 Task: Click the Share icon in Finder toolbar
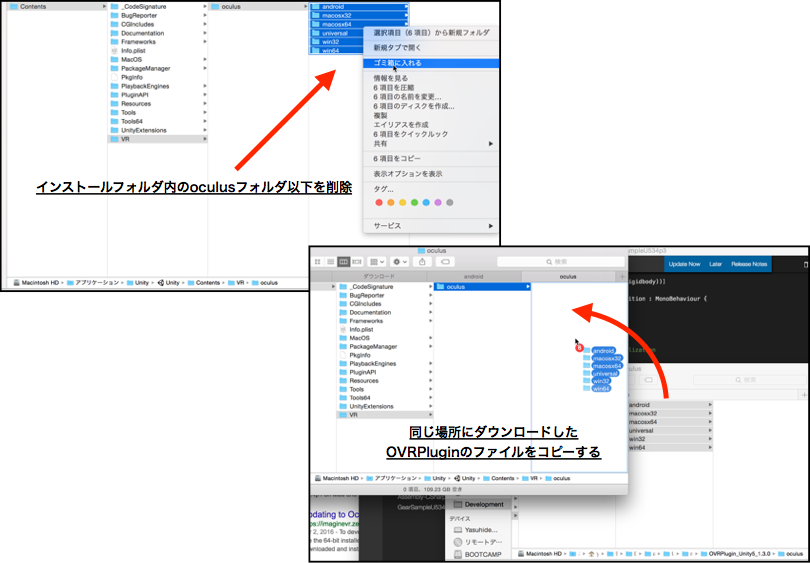click(x=422, y=262)
